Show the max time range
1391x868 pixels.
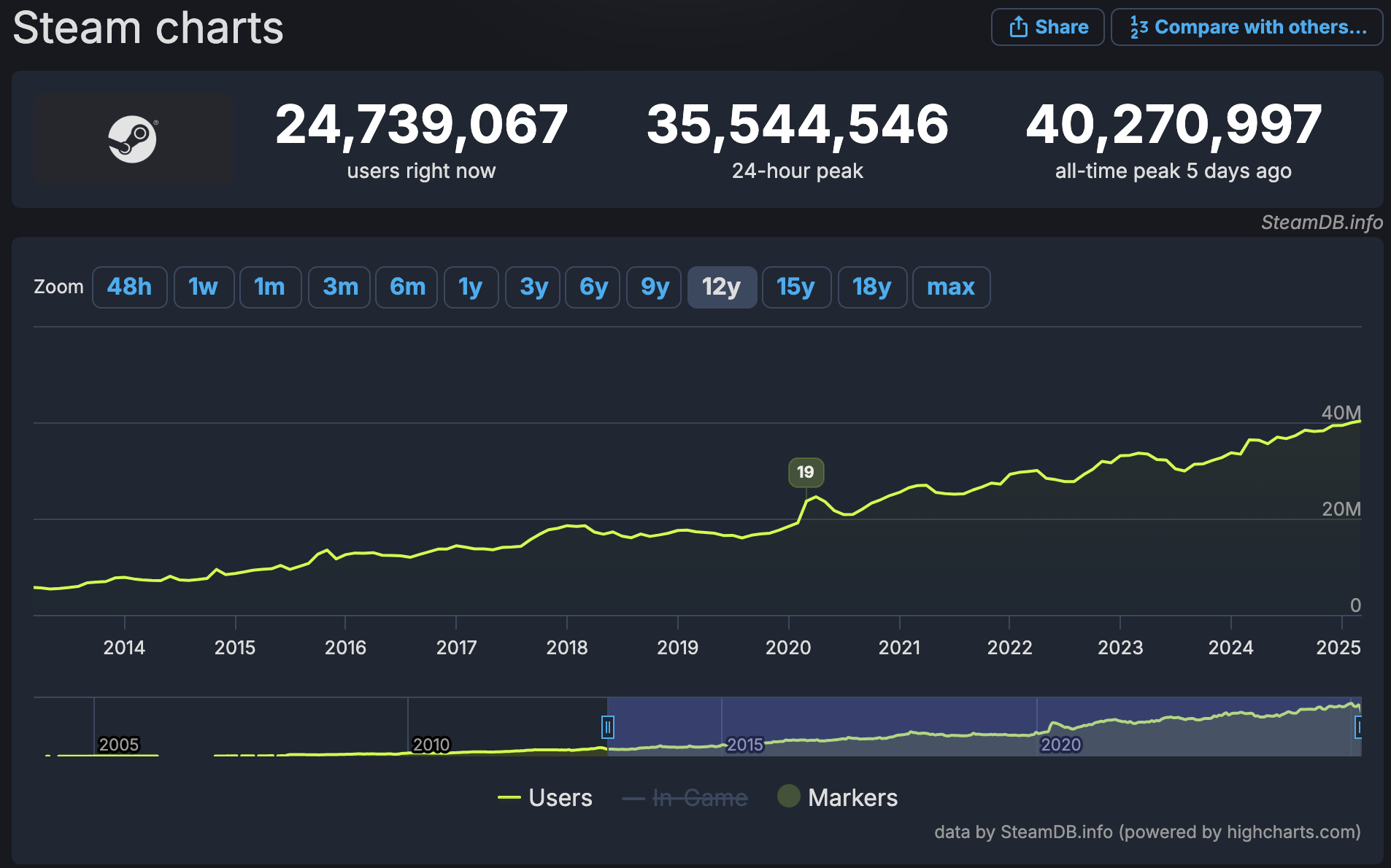(x=950, y=287)
